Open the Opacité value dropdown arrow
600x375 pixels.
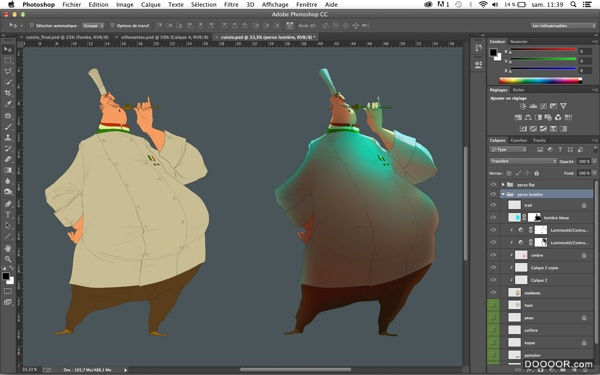[594, 161]
